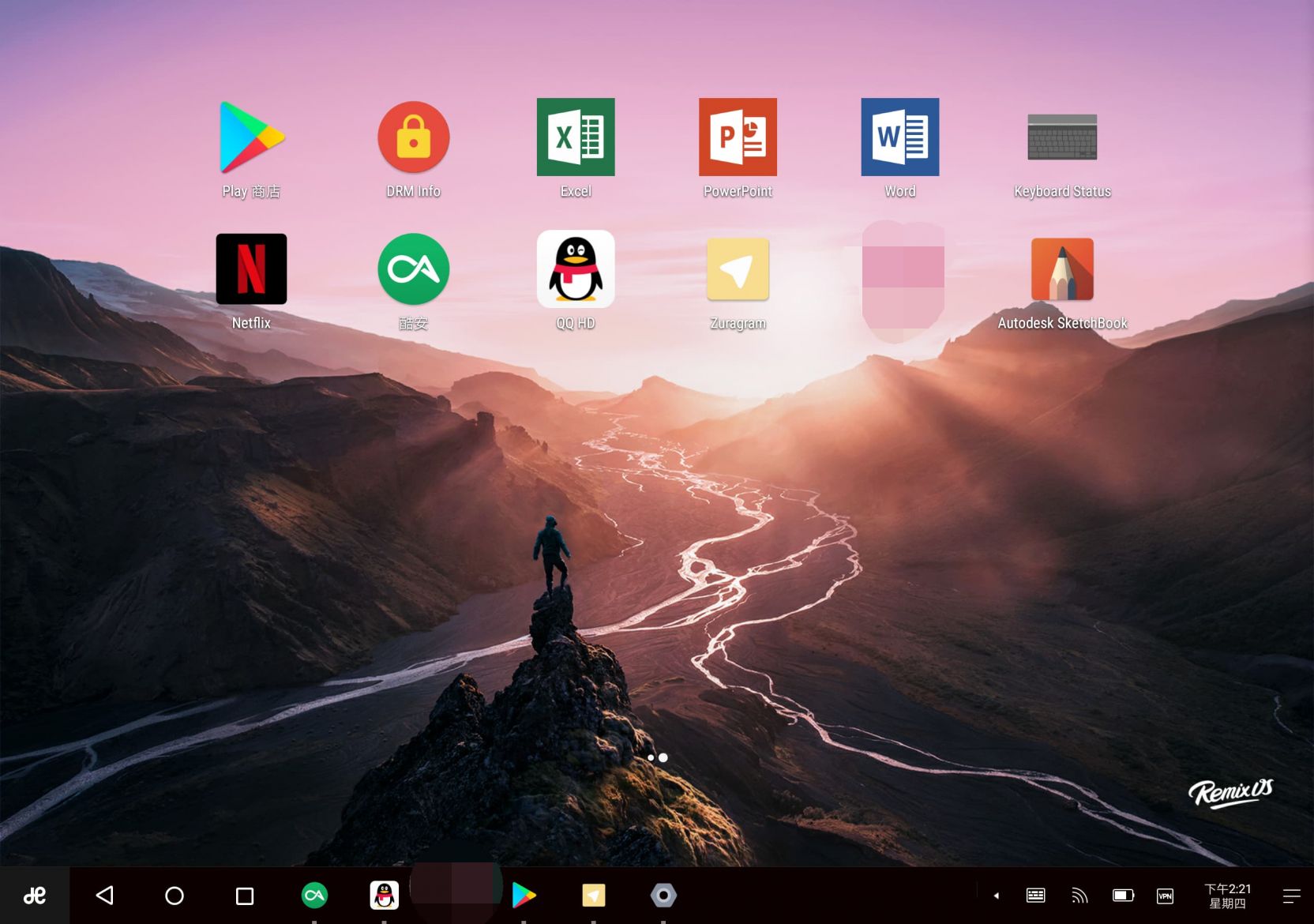This screenshot has height=924, width=1314.
Task: Open the Play Store desktop icon
Action: [x=251, y=137]
